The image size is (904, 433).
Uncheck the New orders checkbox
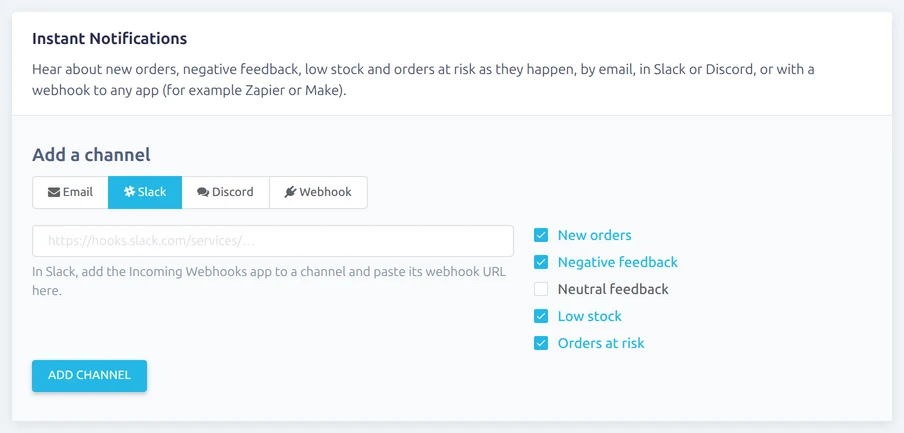[x=541, y=235]
